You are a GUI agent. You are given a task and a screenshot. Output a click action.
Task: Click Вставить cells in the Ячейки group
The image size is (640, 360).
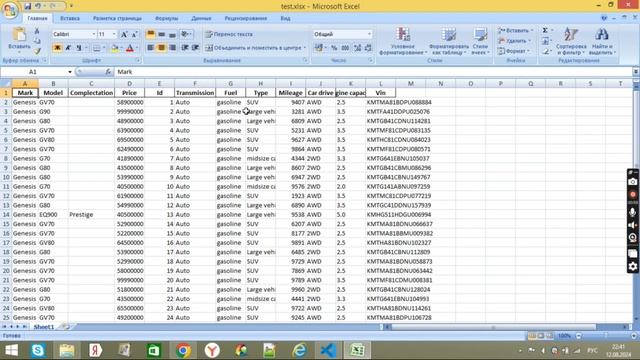[x=516, y=30]
